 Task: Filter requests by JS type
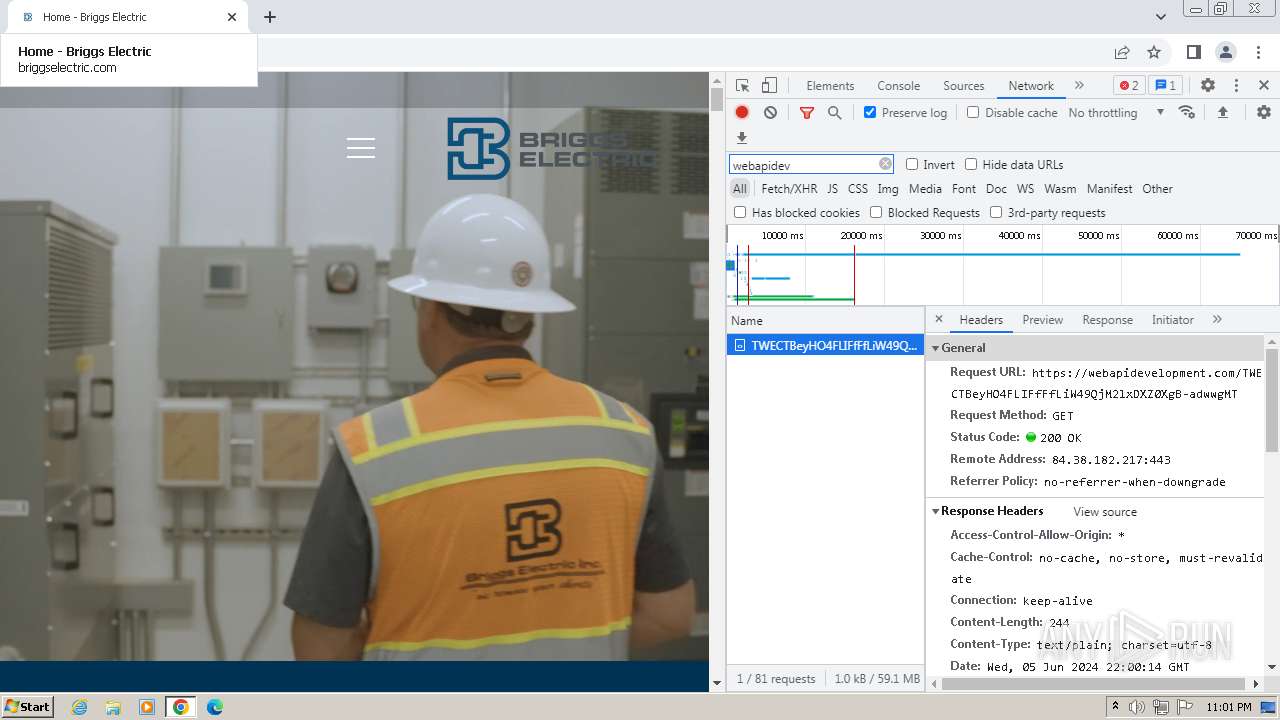point(832,189)
